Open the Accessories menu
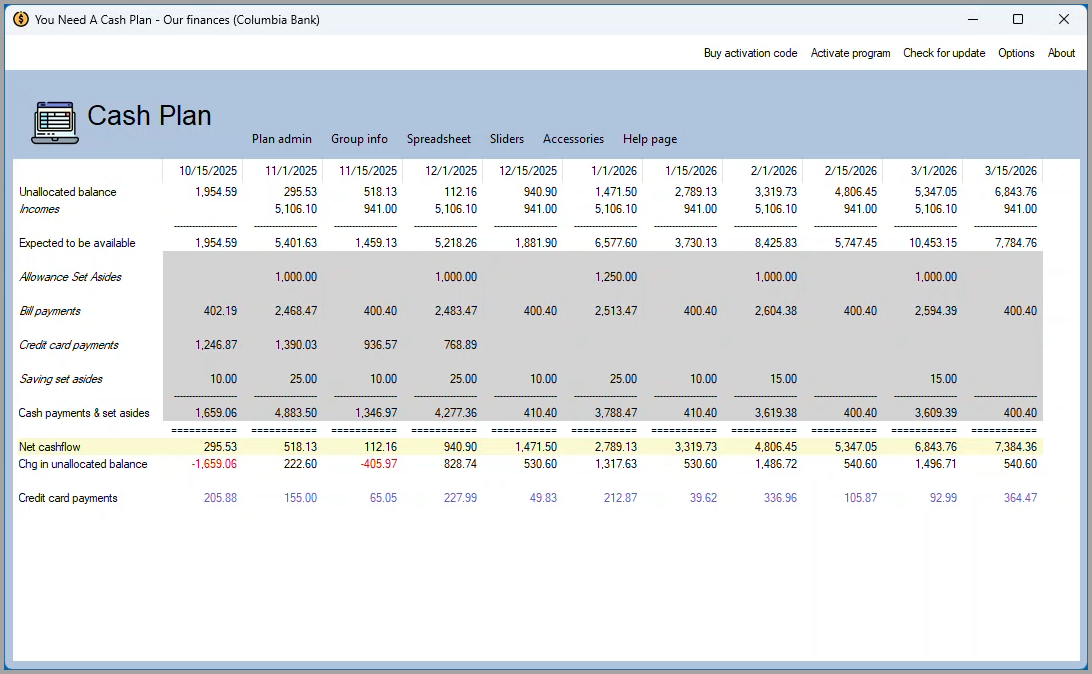This screenshot has width=1092, height=674. point(573,139)
